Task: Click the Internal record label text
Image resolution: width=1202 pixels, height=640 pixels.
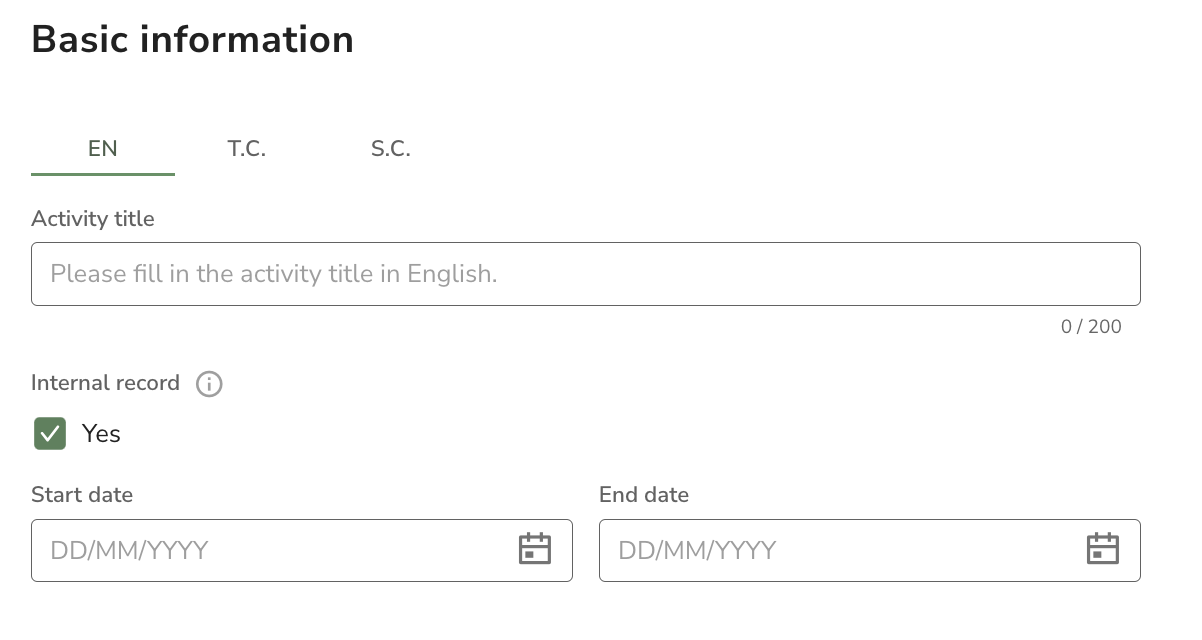Action: pos(105,383)
